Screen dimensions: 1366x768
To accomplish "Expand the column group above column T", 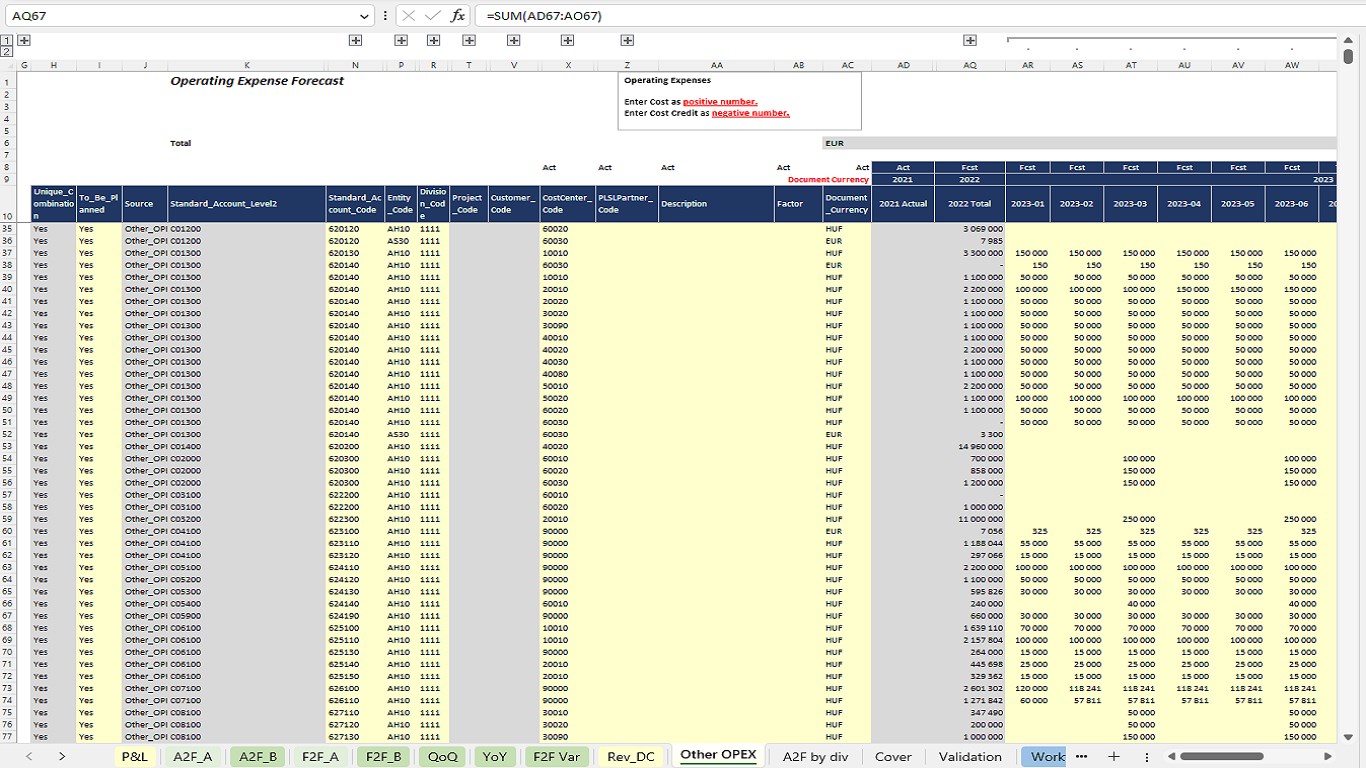I will [469, 40].
